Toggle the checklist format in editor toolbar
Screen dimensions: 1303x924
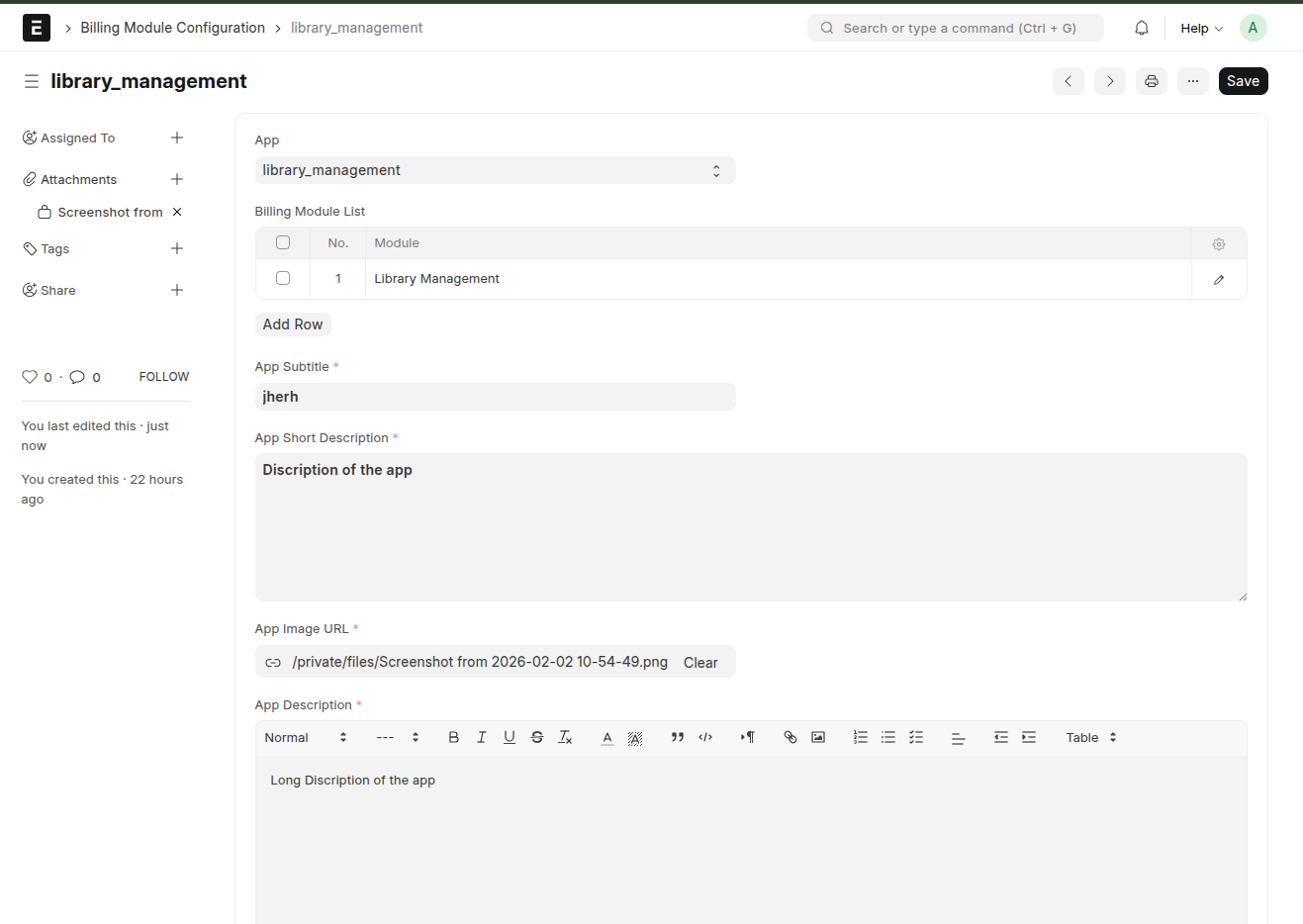point(916,737)
